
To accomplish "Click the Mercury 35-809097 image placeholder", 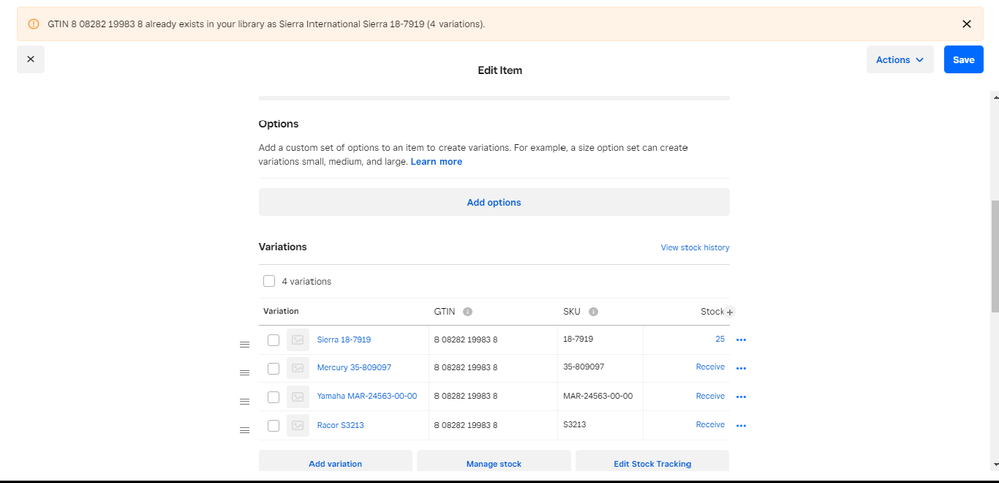I will pyautogui.click(x=297, y=368).
